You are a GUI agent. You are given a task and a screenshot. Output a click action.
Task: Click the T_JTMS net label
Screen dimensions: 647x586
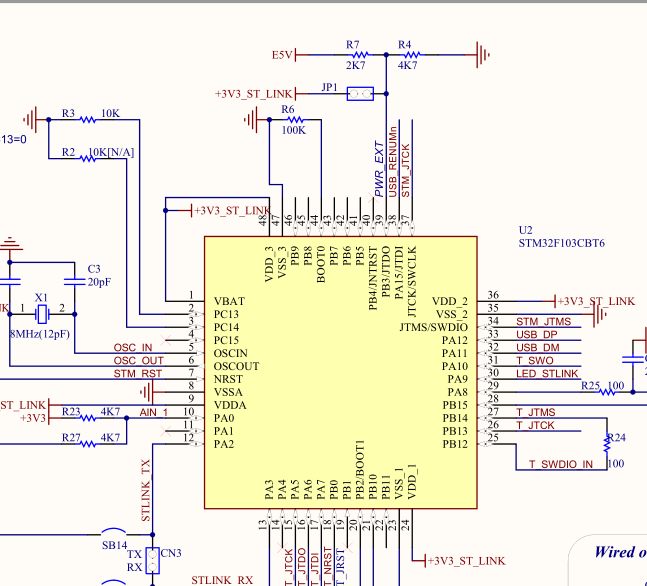[x=536, y=412]
